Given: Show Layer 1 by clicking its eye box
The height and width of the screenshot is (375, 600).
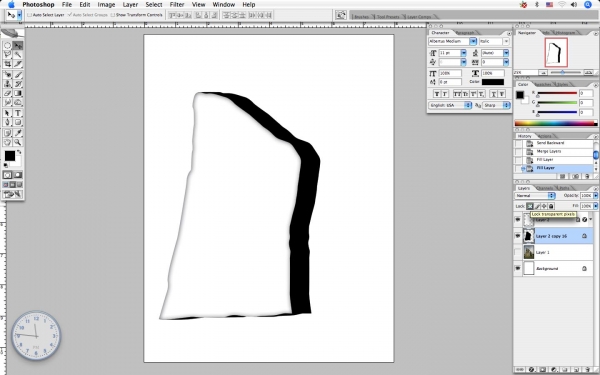Looking at the screenshot, I should coord(518,252).
